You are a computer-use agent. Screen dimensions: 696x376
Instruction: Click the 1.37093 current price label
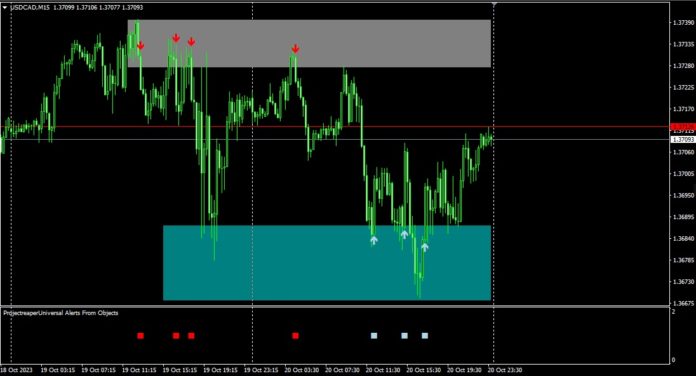683,139
